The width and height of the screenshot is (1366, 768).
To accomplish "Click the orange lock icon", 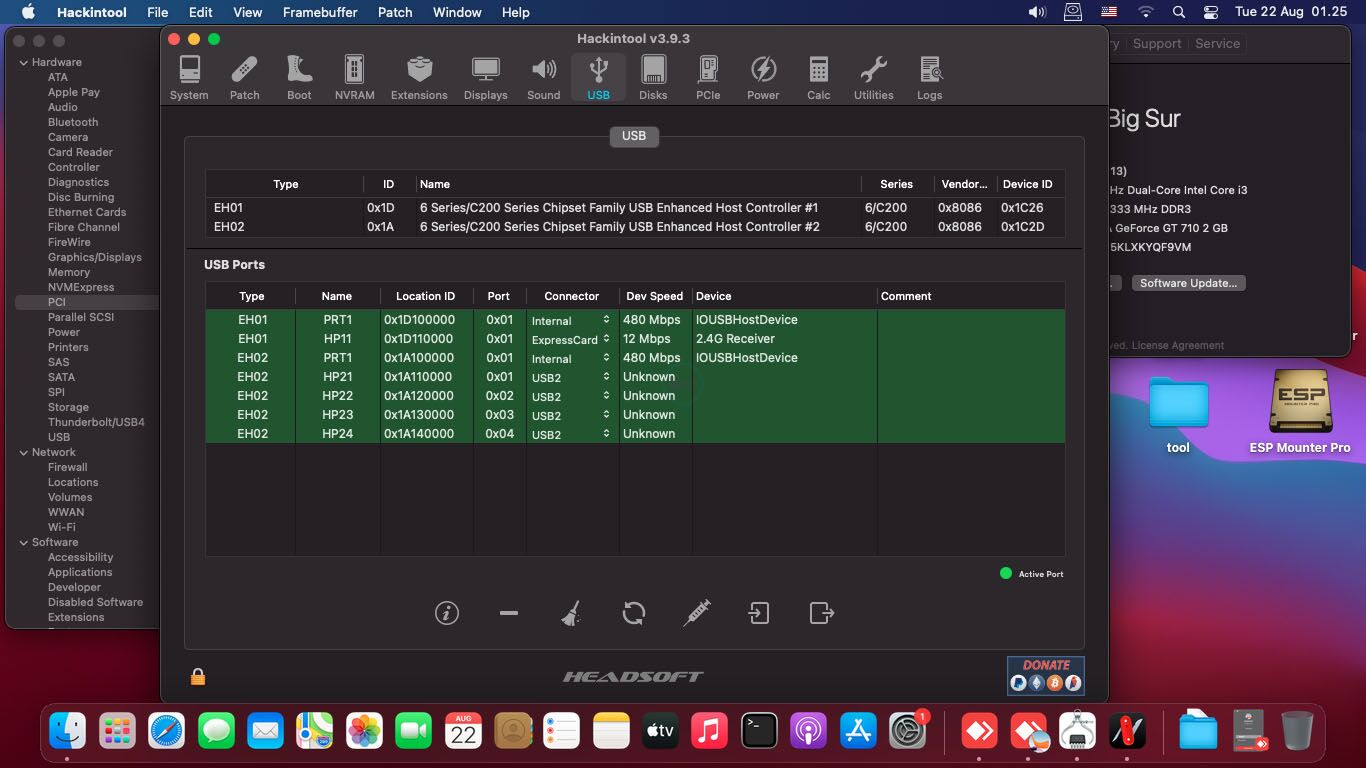I will click(198, 677).
